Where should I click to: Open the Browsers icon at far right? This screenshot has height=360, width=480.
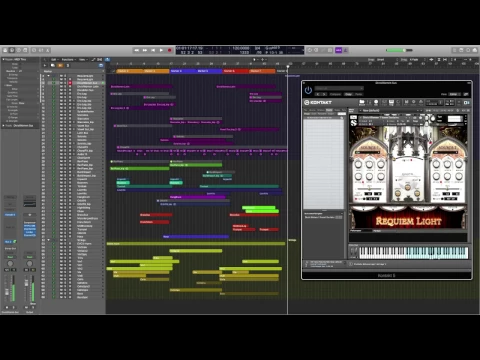pos(475,50)
